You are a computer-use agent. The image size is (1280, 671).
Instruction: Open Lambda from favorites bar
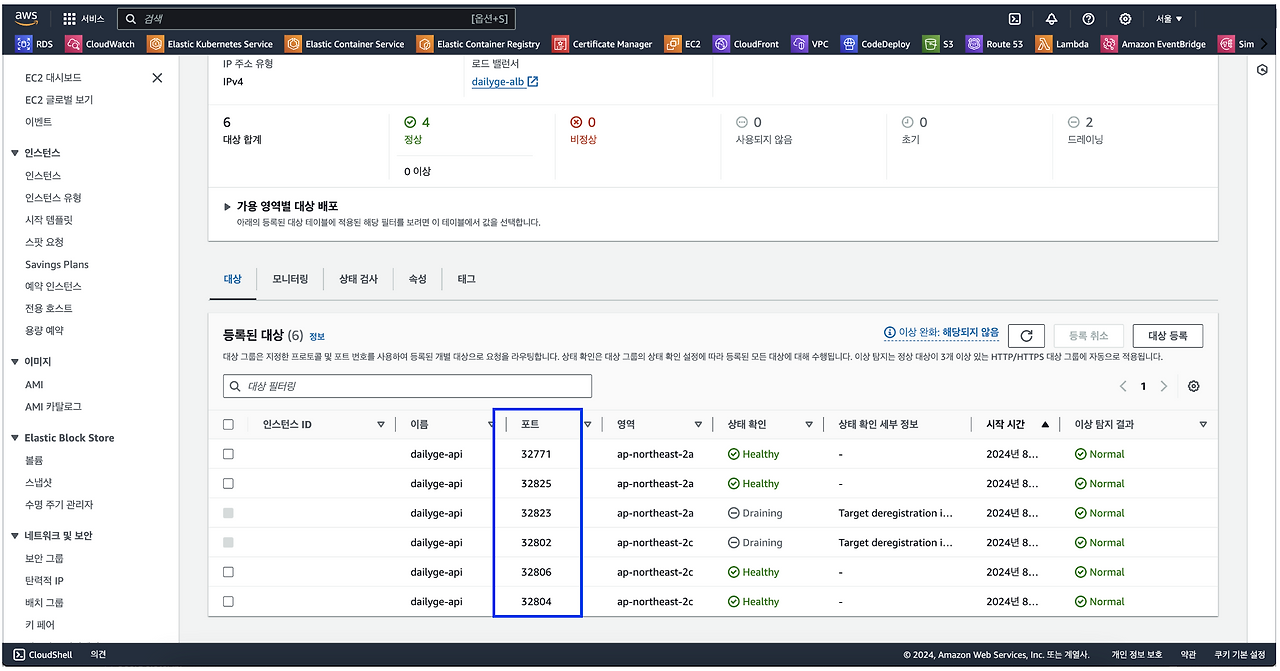click(1063, 44)
